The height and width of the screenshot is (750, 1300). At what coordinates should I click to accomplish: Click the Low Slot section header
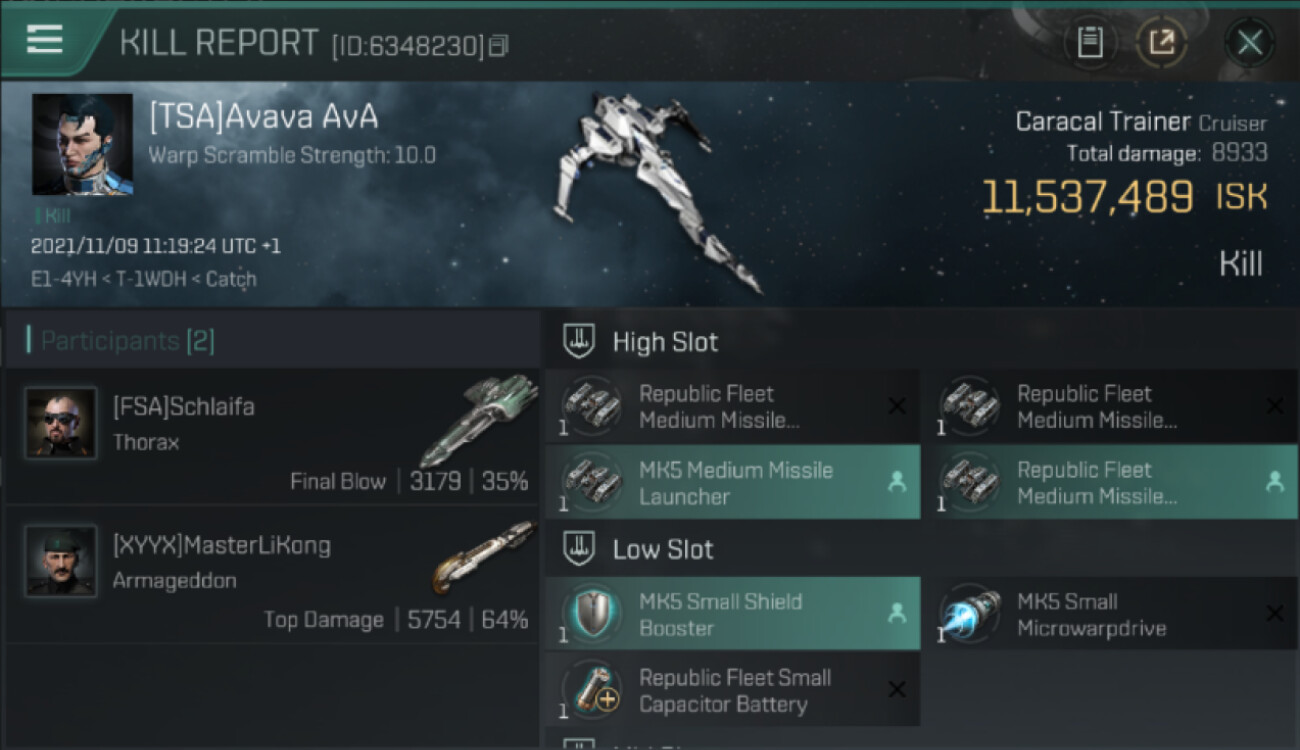pyautogui.click(x=662, y=549)
